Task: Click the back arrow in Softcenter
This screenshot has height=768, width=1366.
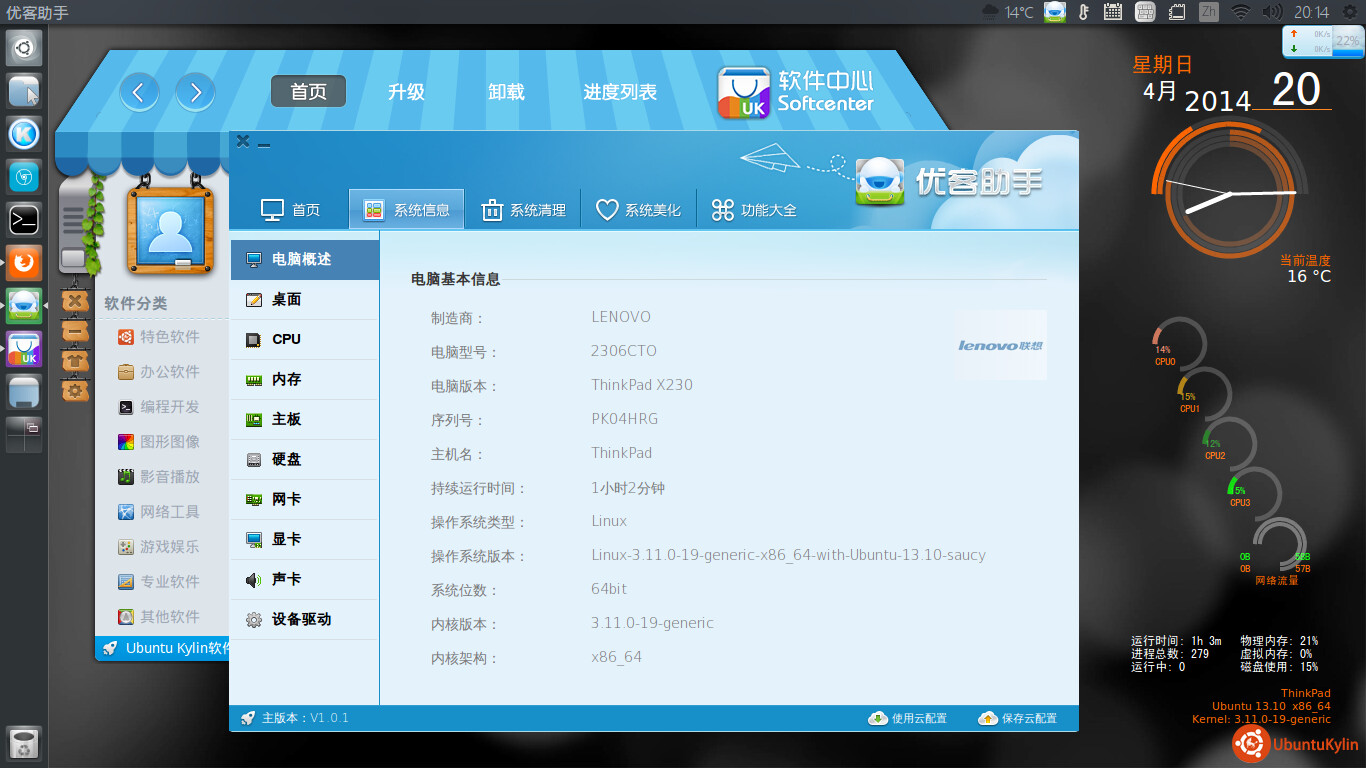Action: tap(139, 93)
